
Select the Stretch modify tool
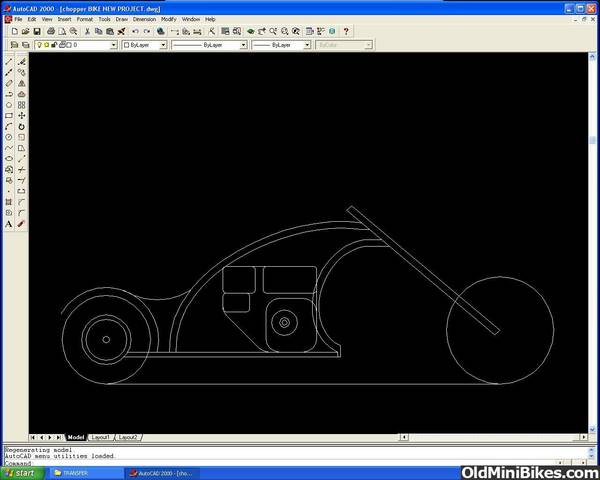pyautogui.click(x=21, y=148)
